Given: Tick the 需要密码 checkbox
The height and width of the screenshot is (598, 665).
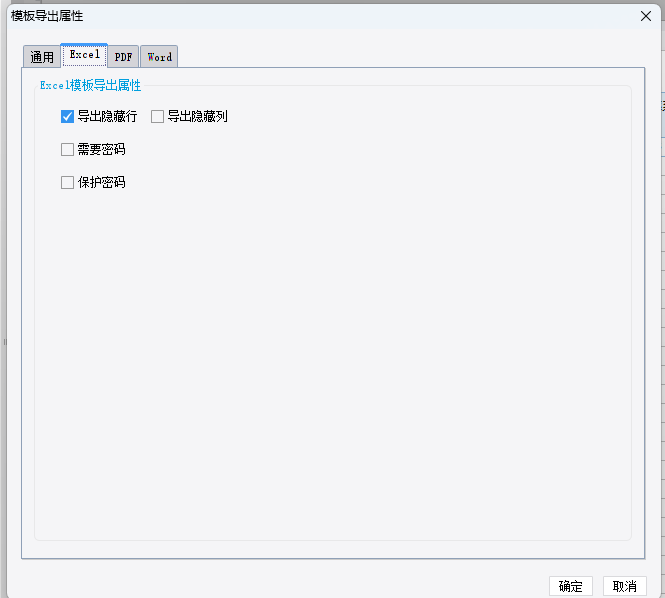Looking at the screenshot, I should tap(67, 149).
